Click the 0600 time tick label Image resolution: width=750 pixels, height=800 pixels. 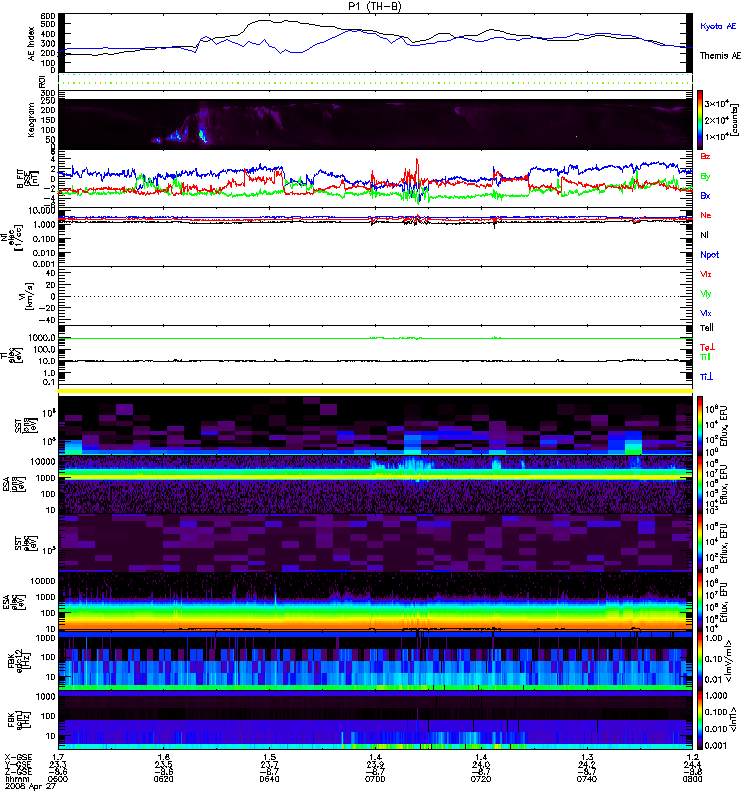click(x=58, y=779)
